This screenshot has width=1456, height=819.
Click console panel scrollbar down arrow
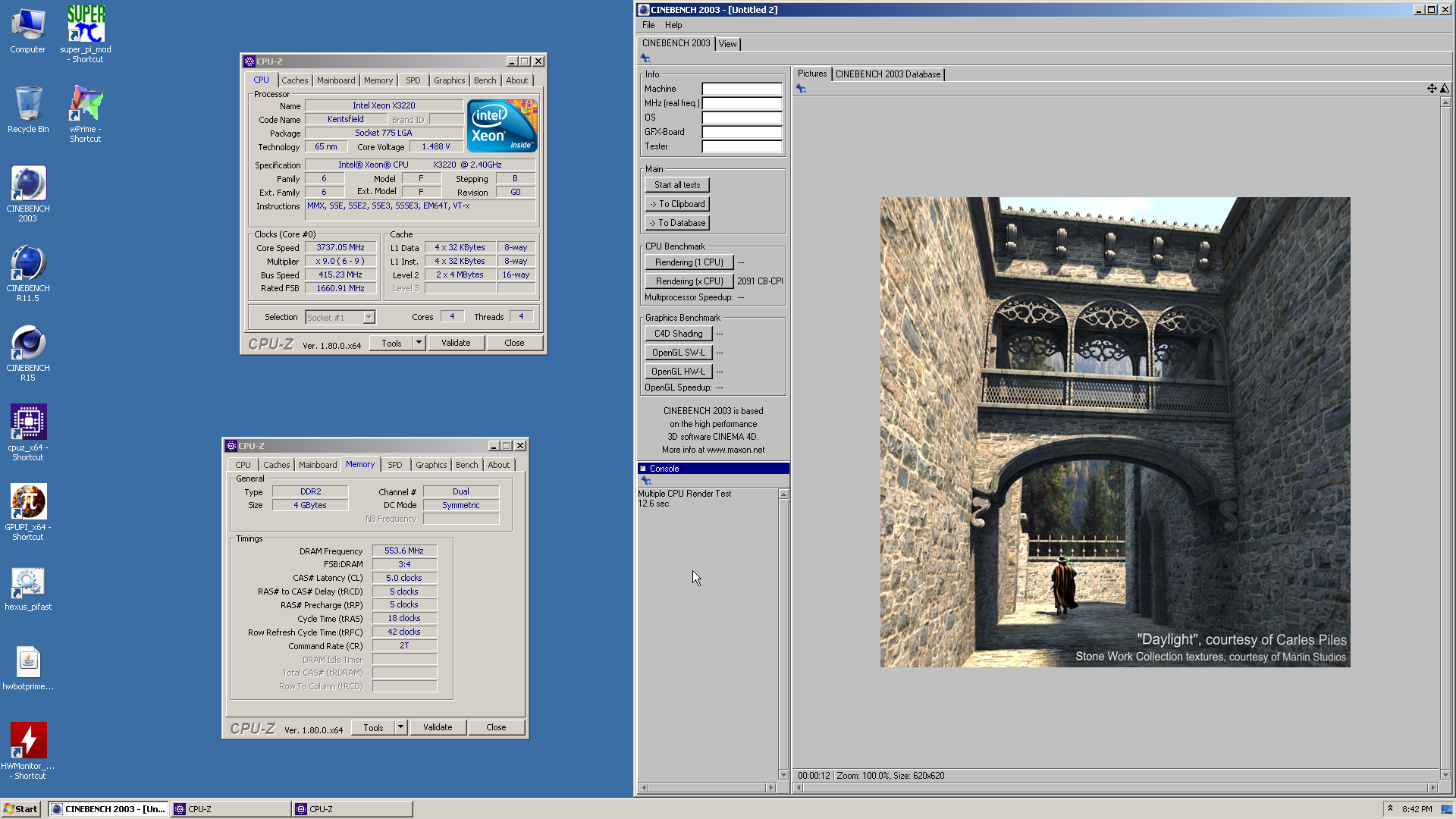click(783, 774)
